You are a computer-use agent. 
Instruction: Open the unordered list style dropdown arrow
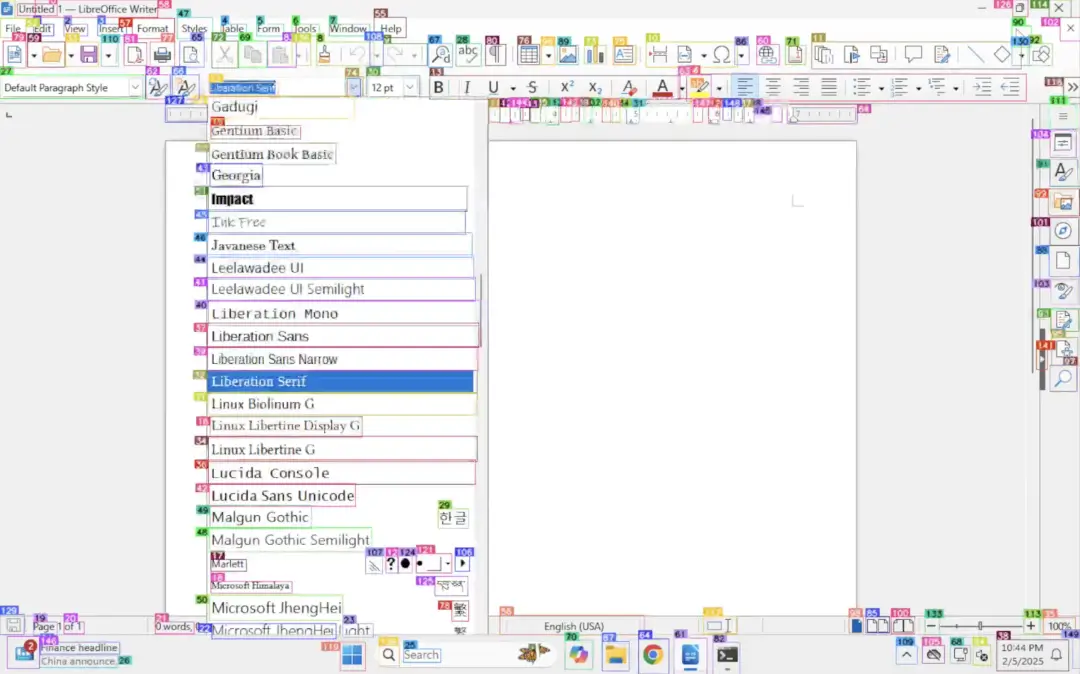click(881, 88)
